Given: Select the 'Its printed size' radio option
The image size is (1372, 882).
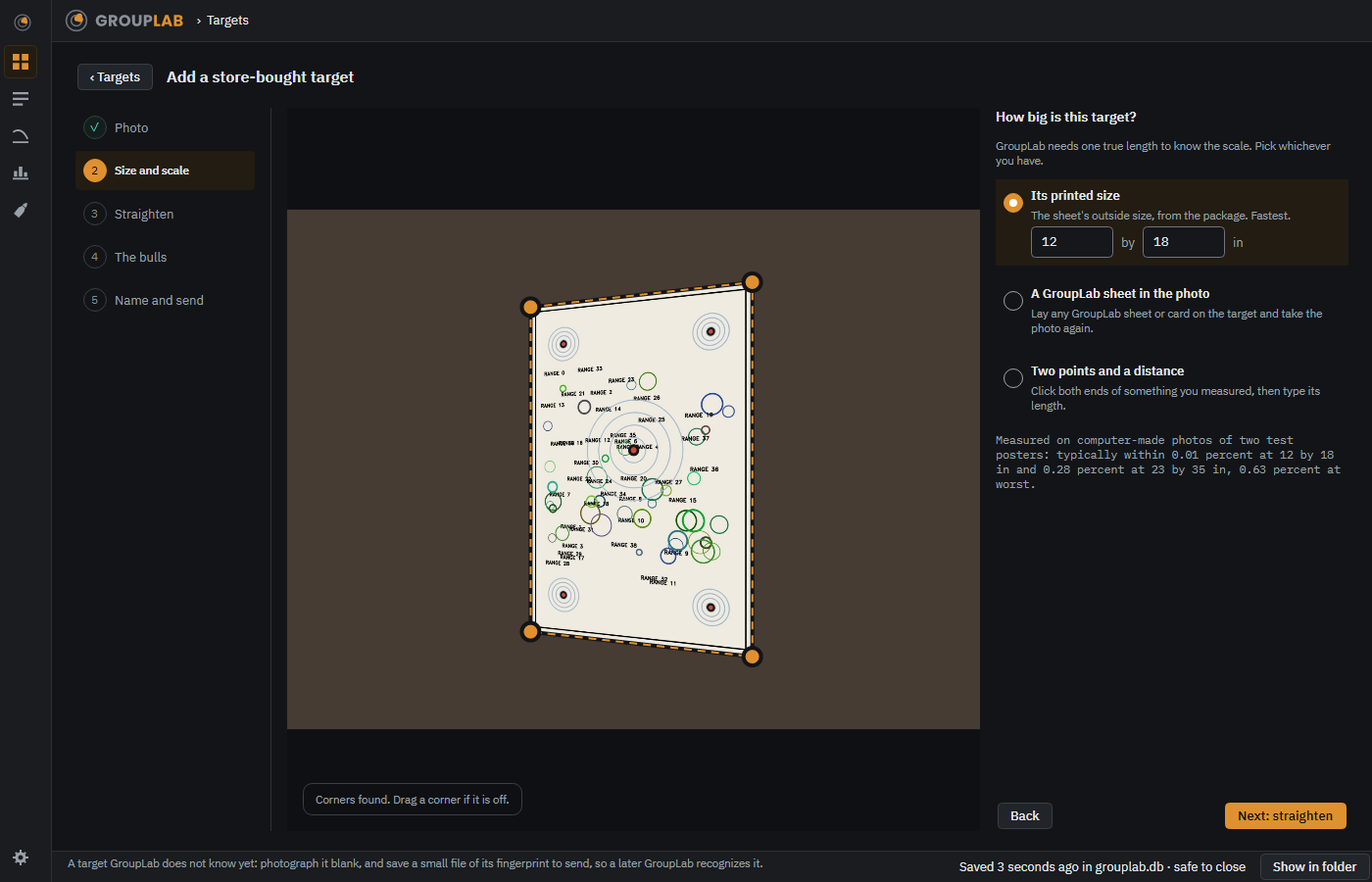Looking at the screenshot, I should [1013, 203].
